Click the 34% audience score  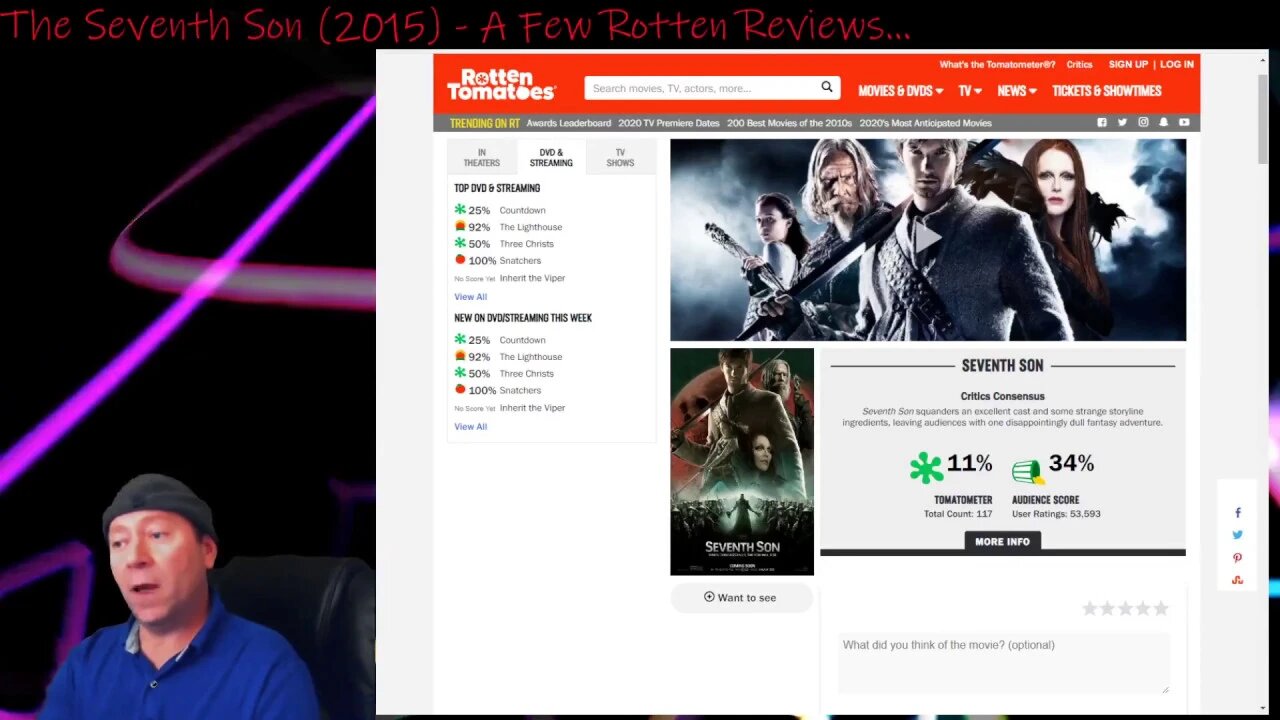click(1071, 463)
